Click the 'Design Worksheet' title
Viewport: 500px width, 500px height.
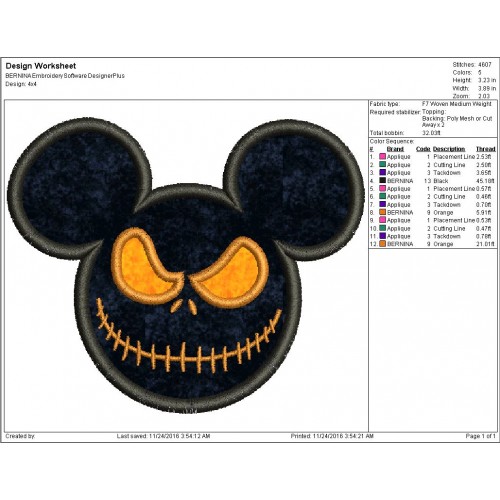click(41, 66)
